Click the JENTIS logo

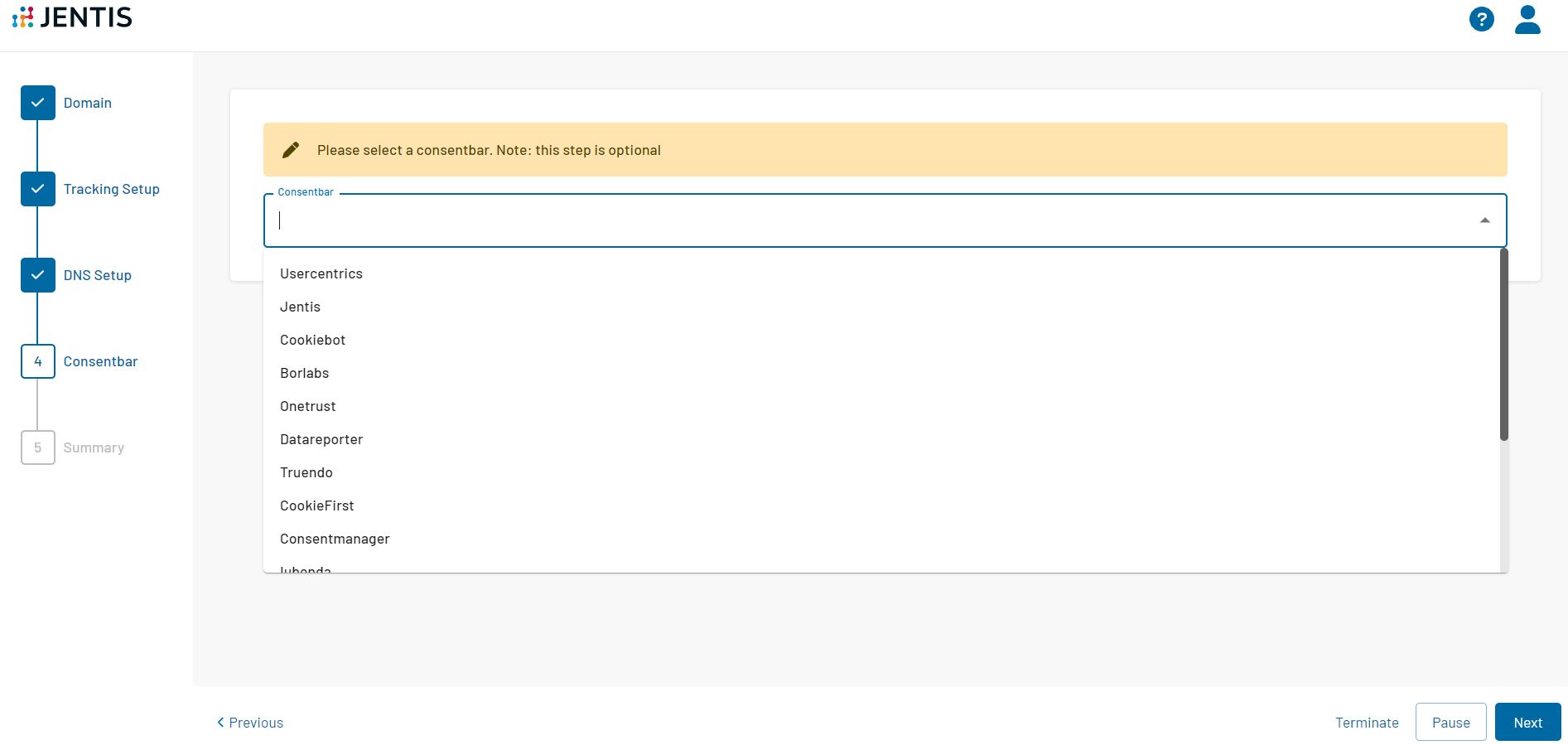click(72, 17)
